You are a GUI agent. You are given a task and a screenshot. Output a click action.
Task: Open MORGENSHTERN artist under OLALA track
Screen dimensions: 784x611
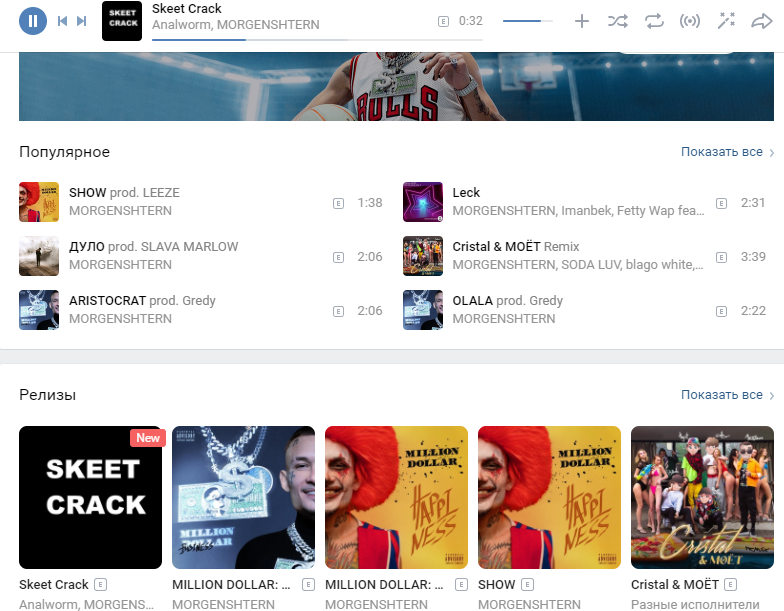(504, 318)
